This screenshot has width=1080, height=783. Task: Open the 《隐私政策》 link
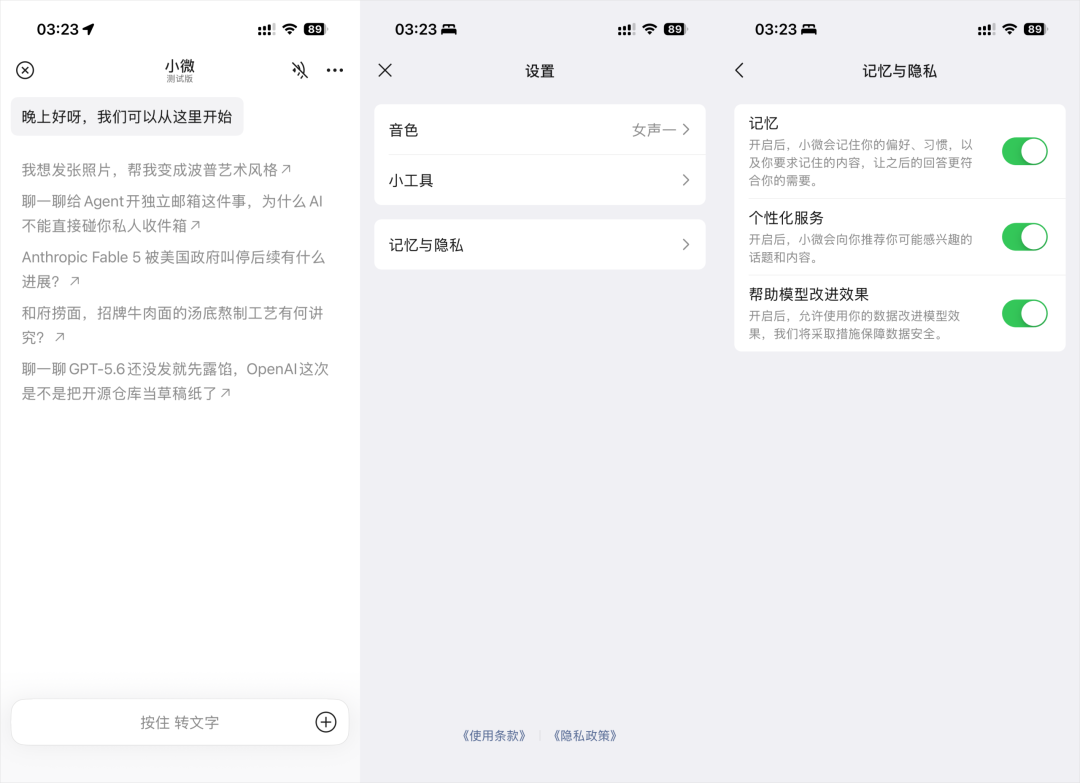[x=585, y=735]
